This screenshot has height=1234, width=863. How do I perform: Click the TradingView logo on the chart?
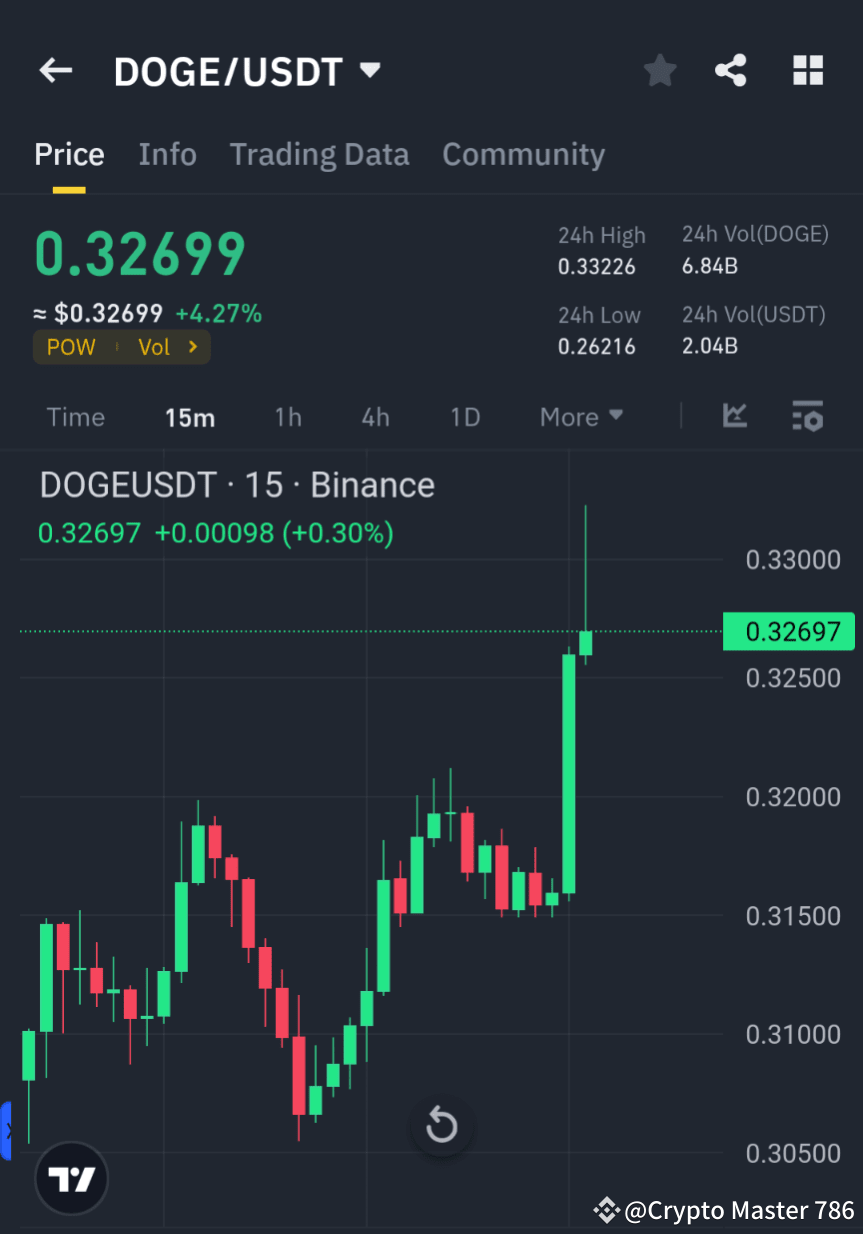click(70, 1178)
